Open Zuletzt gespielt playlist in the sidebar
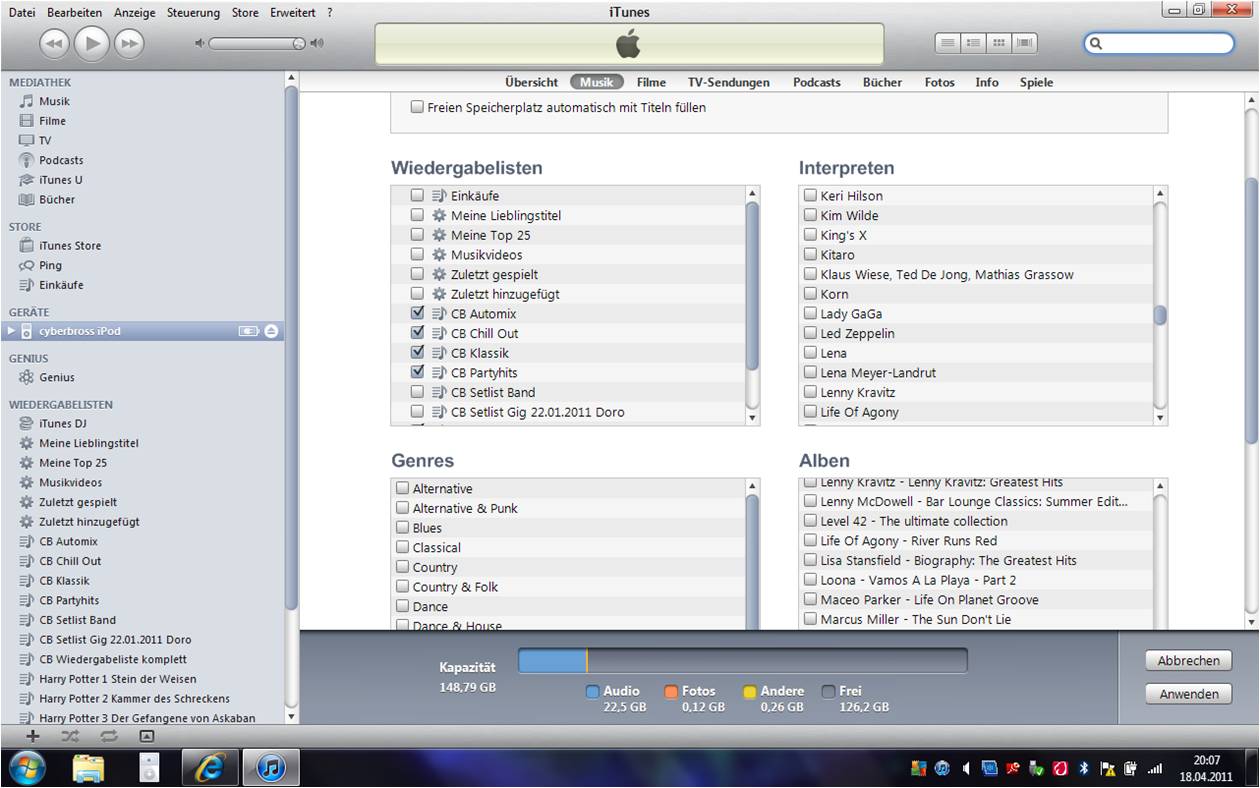This screenshot has width=1260, height=788. click(x=78, y=503)
